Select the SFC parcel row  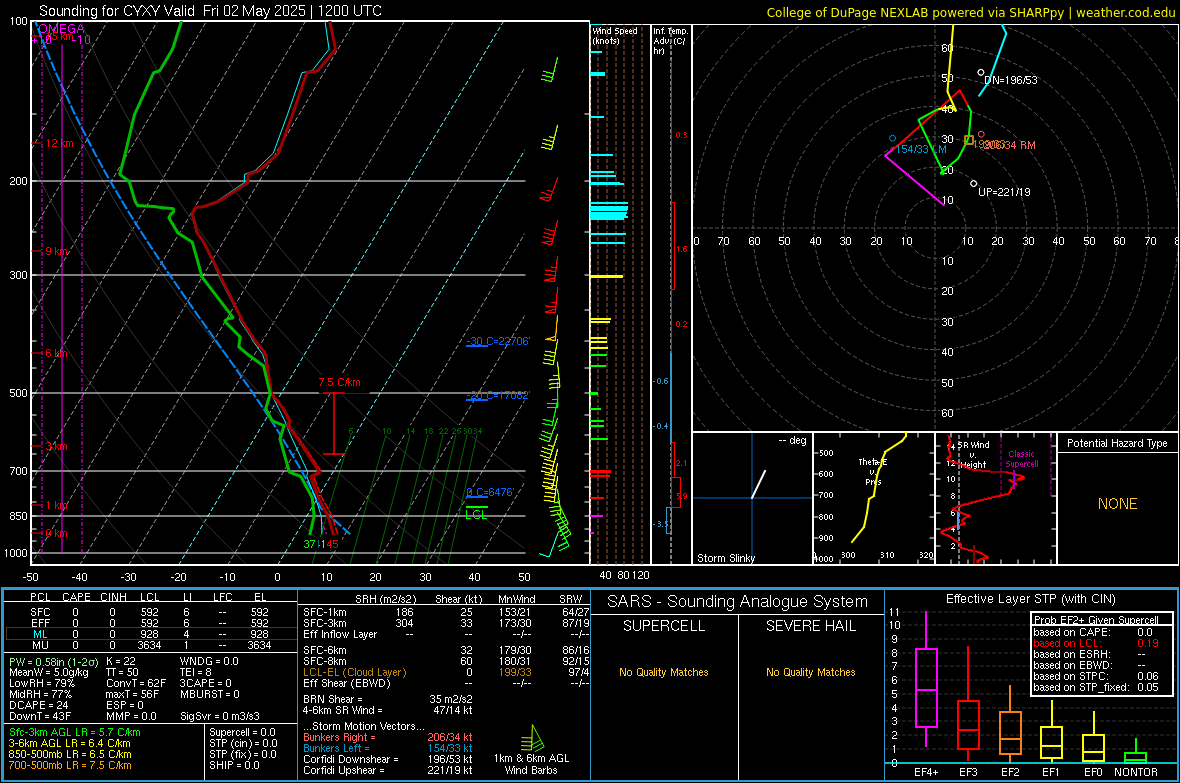point(150,612)
